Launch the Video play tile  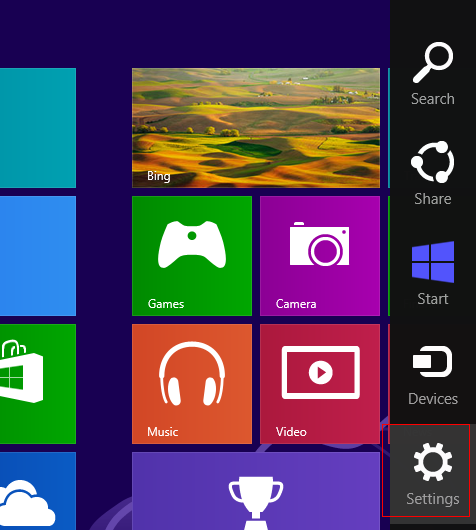click(320, 372)
